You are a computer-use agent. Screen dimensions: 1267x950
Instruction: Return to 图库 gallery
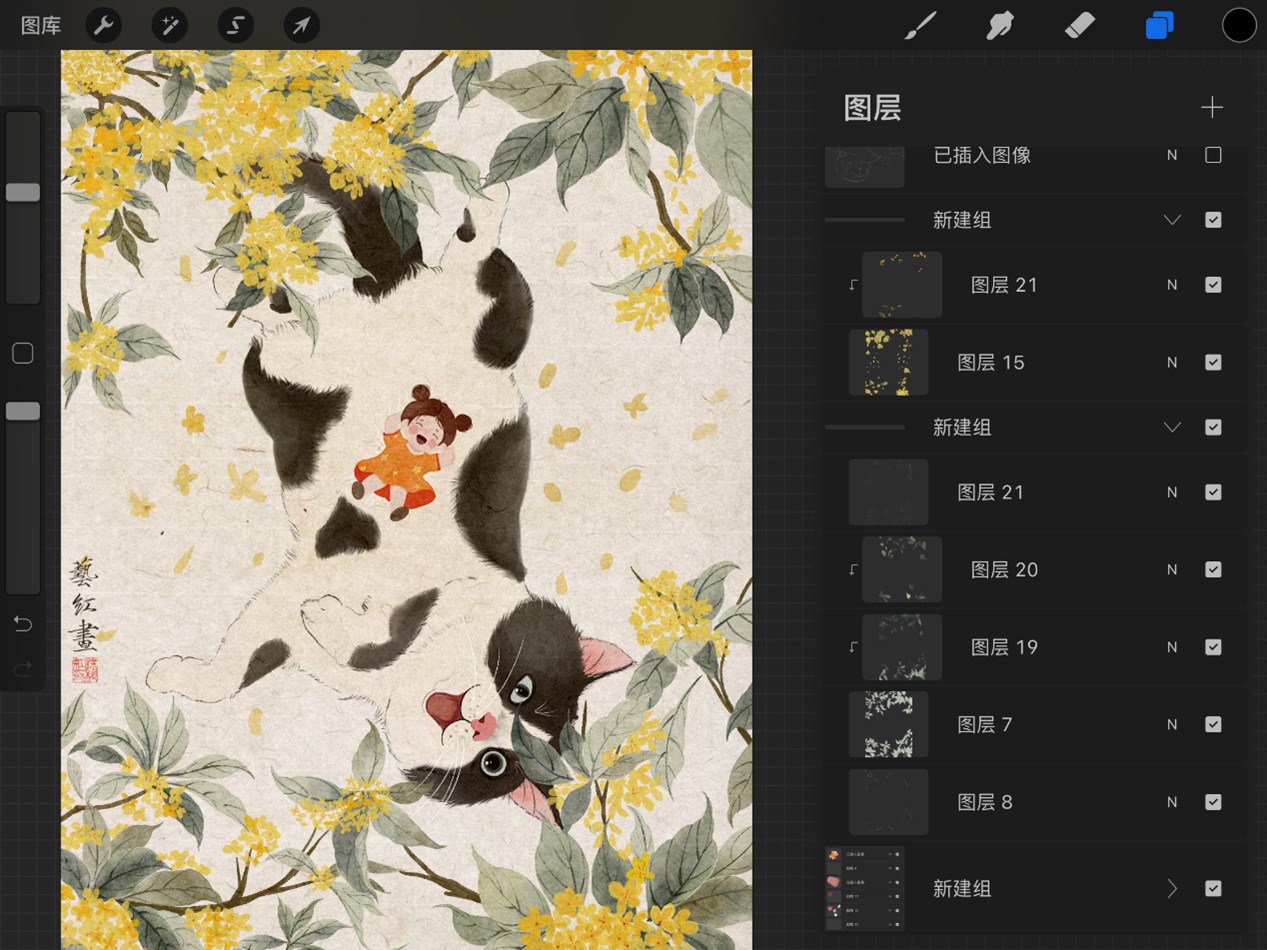pos(41,25)
